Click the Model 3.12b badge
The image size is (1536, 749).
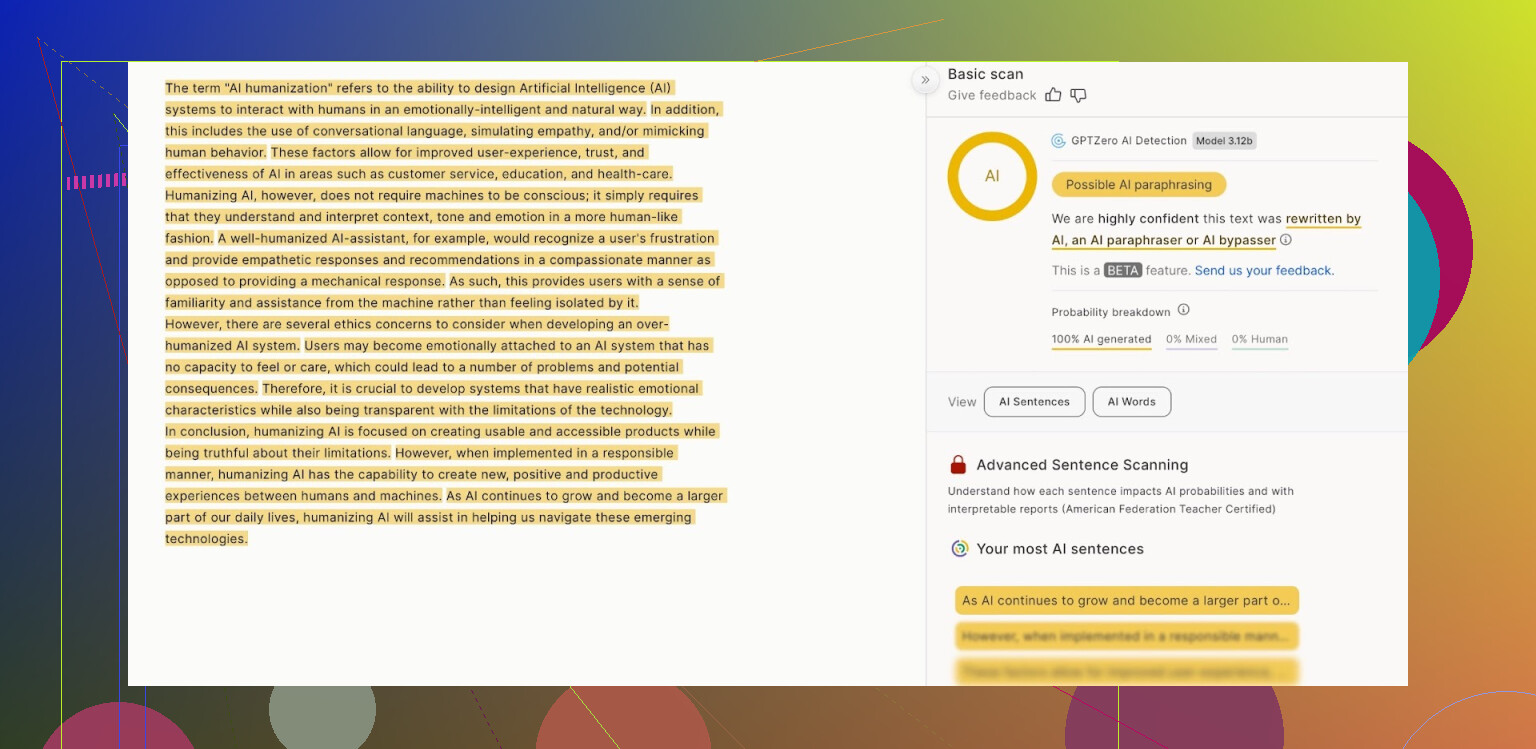click(x=1224, y=141)
